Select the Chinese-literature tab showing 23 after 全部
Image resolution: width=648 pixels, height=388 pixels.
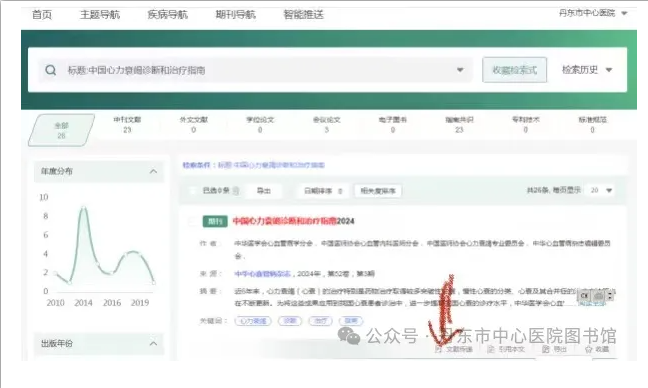(127, 124)
